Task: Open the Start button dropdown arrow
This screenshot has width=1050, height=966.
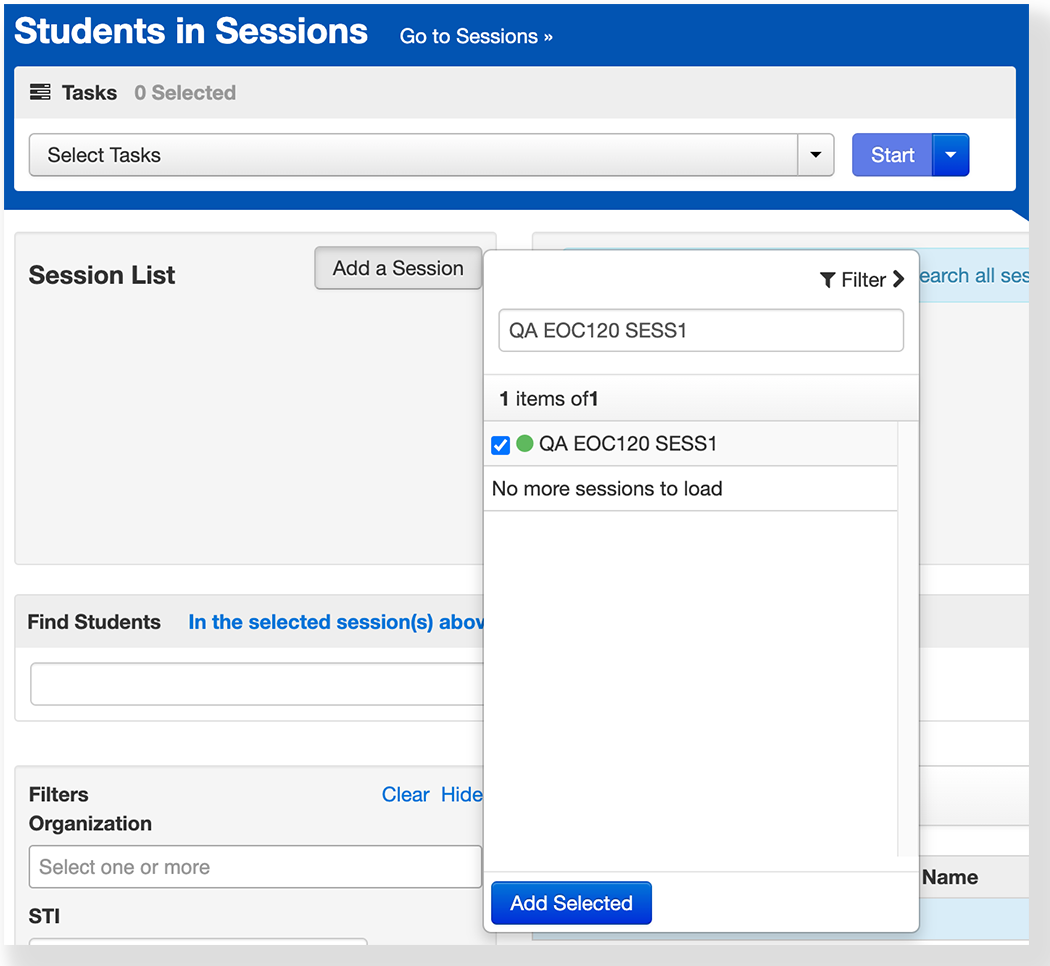Action: (950, 155)
